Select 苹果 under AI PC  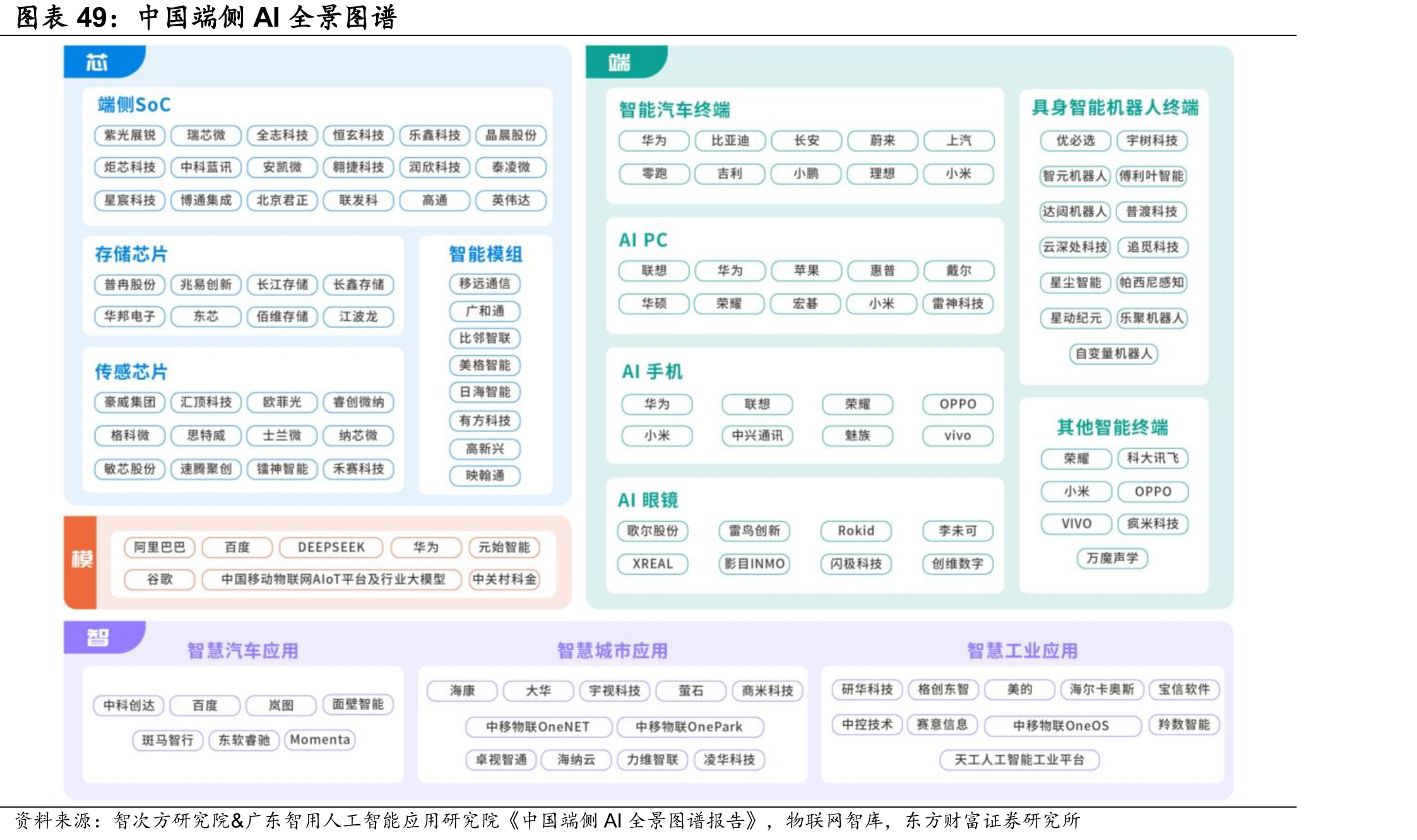pyautogui.click(x=806, y=271)
